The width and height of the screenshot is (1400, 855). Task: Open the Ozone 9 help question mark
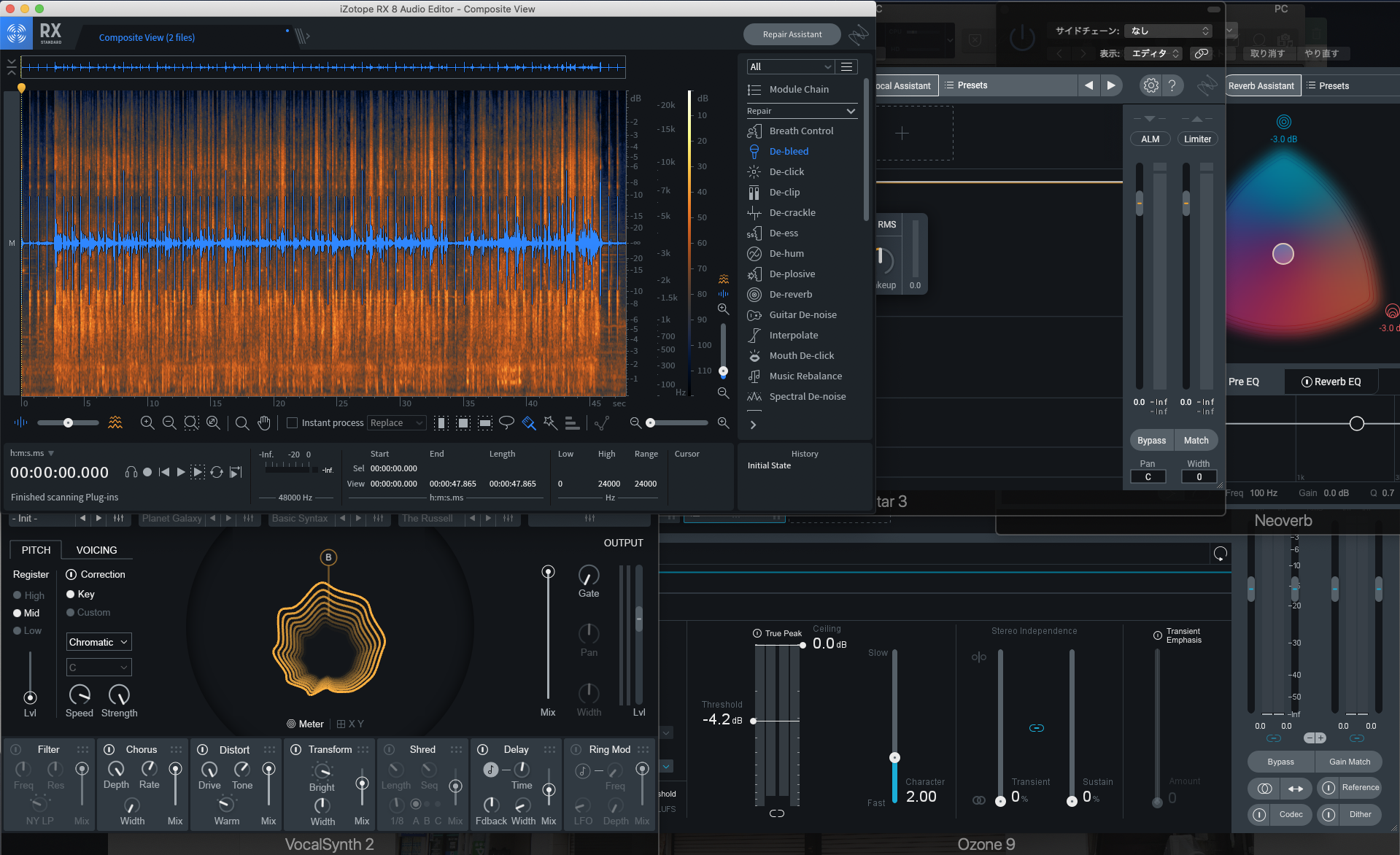click(x=1172, y=85)
